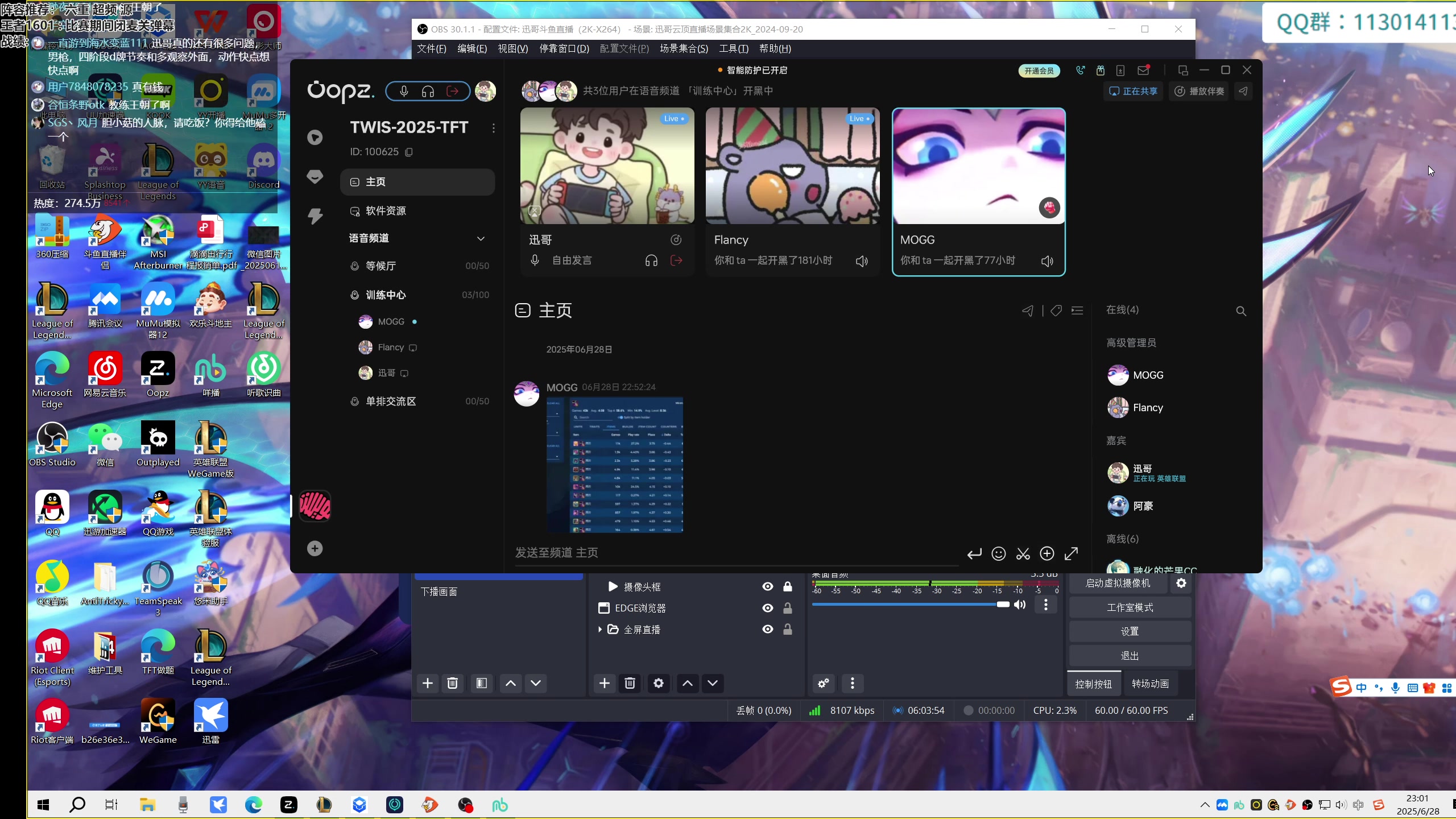Viewport: 1456px width, 819px height.
Task: Open the mail inbox icon in Oopz
Action: [1144, 71]
